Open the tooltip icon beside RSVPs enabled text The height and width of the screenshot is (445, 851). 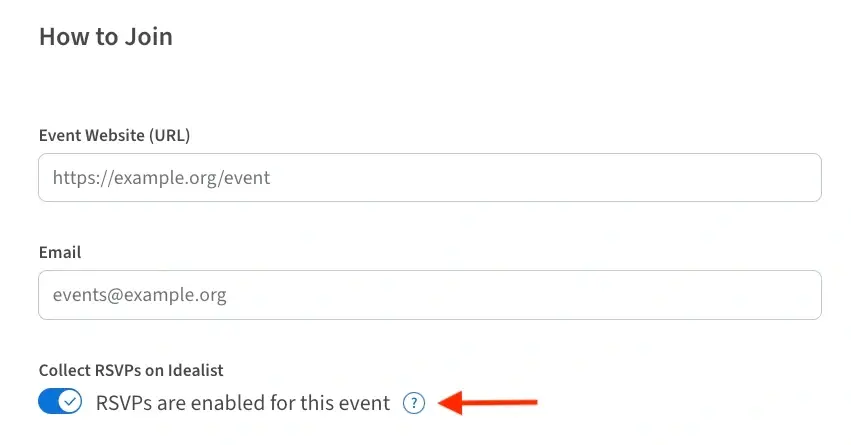coord(414,403)
